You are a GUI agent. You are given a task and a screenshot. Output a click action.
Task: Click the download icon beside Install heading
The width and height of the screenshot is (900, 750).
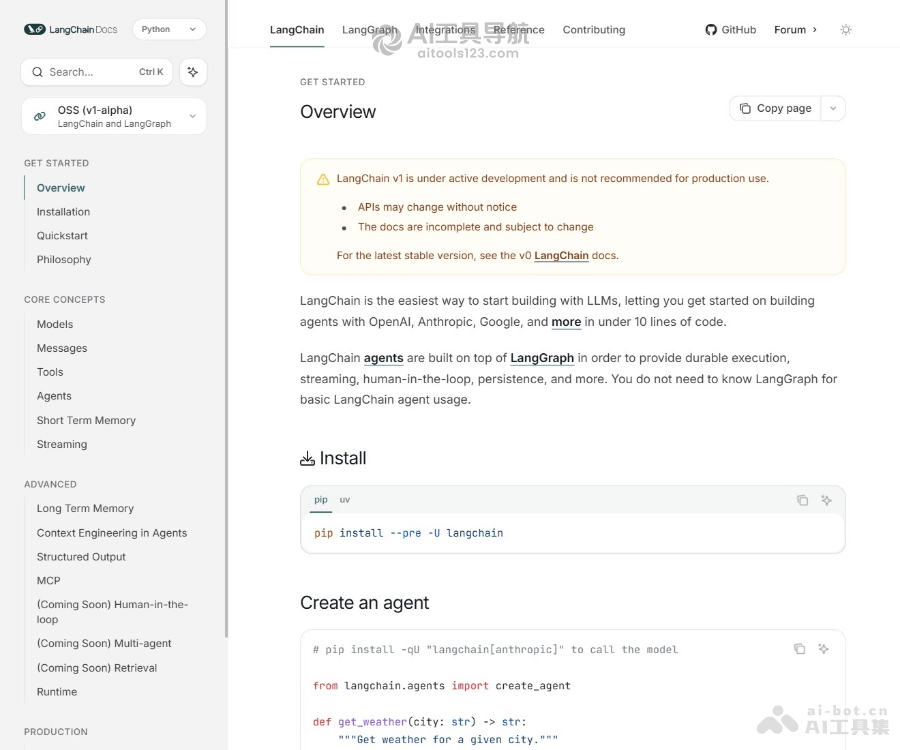[308, 458]
